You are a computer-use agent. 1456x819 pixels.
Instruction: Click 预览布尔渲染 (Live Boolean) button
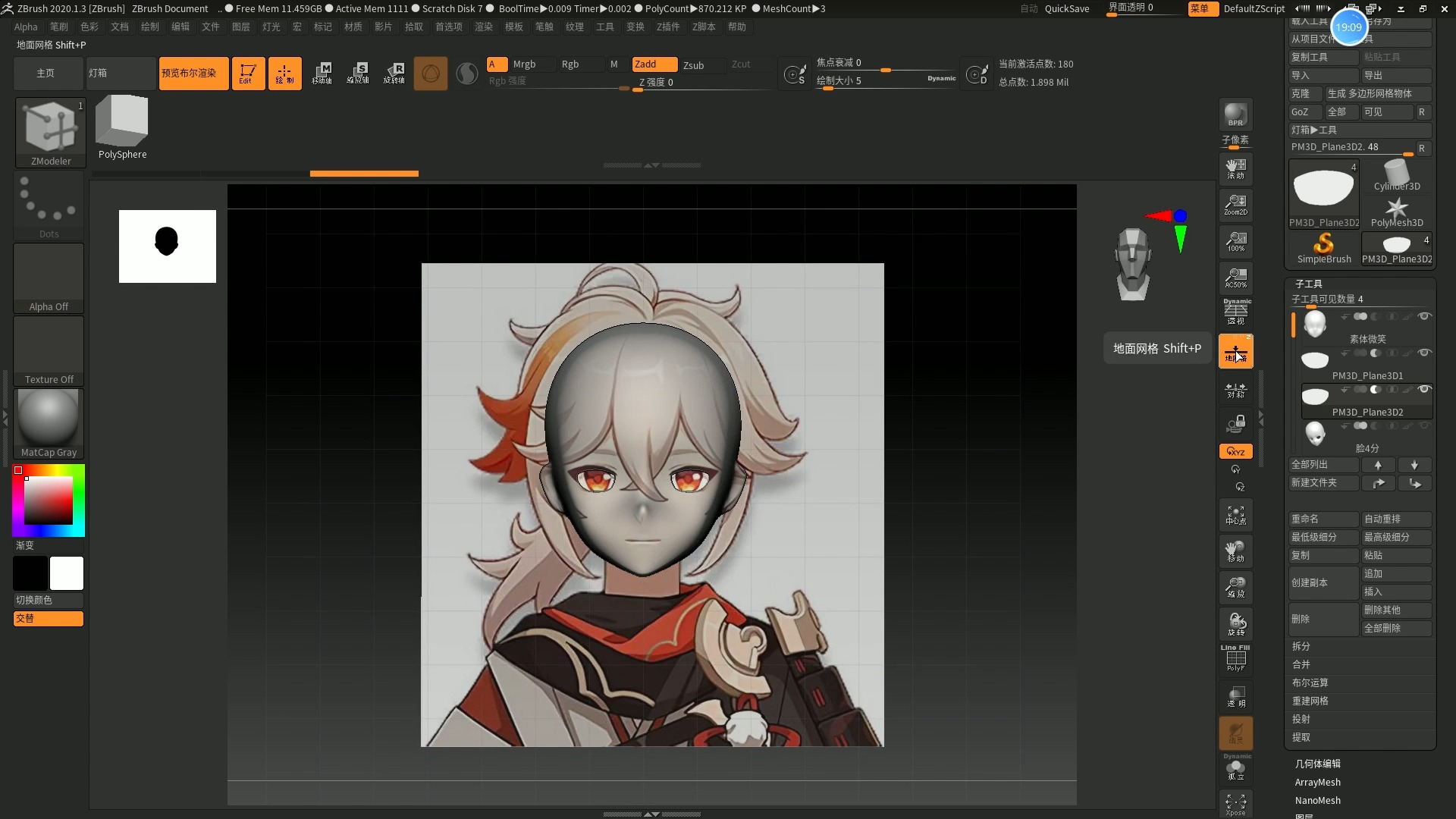click(193, 74)
